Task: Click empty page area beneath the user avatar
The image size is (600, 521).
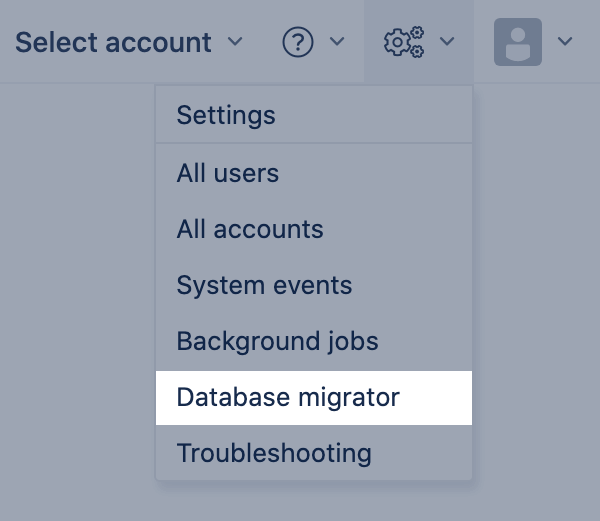Action: pyautogui.click(x=535, y=250)
